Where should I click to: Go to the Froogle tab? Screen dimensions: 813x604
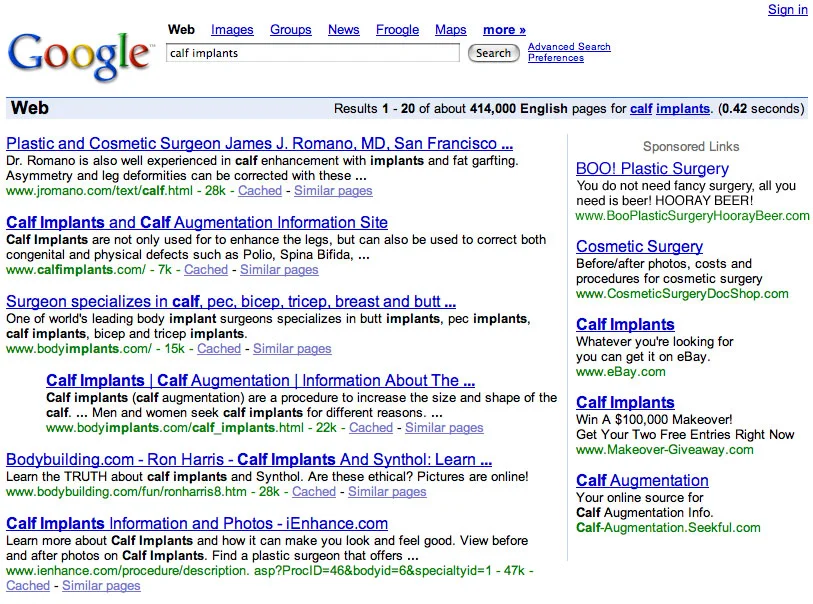pos(397,30)
